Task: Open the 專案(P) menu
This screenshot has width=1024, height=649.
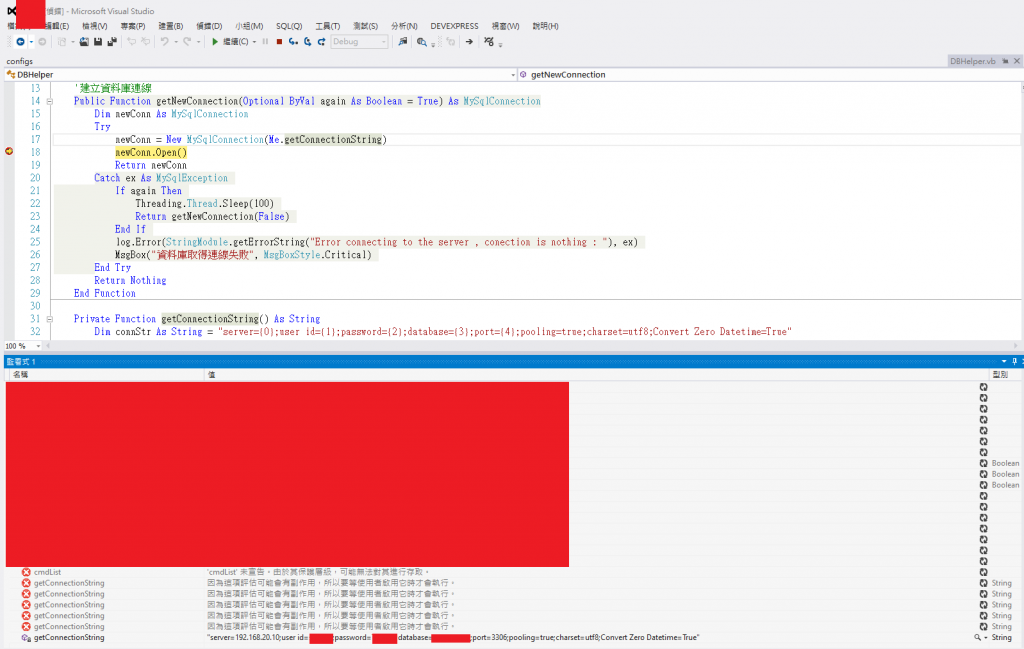Action: click(x=133, y=26)
